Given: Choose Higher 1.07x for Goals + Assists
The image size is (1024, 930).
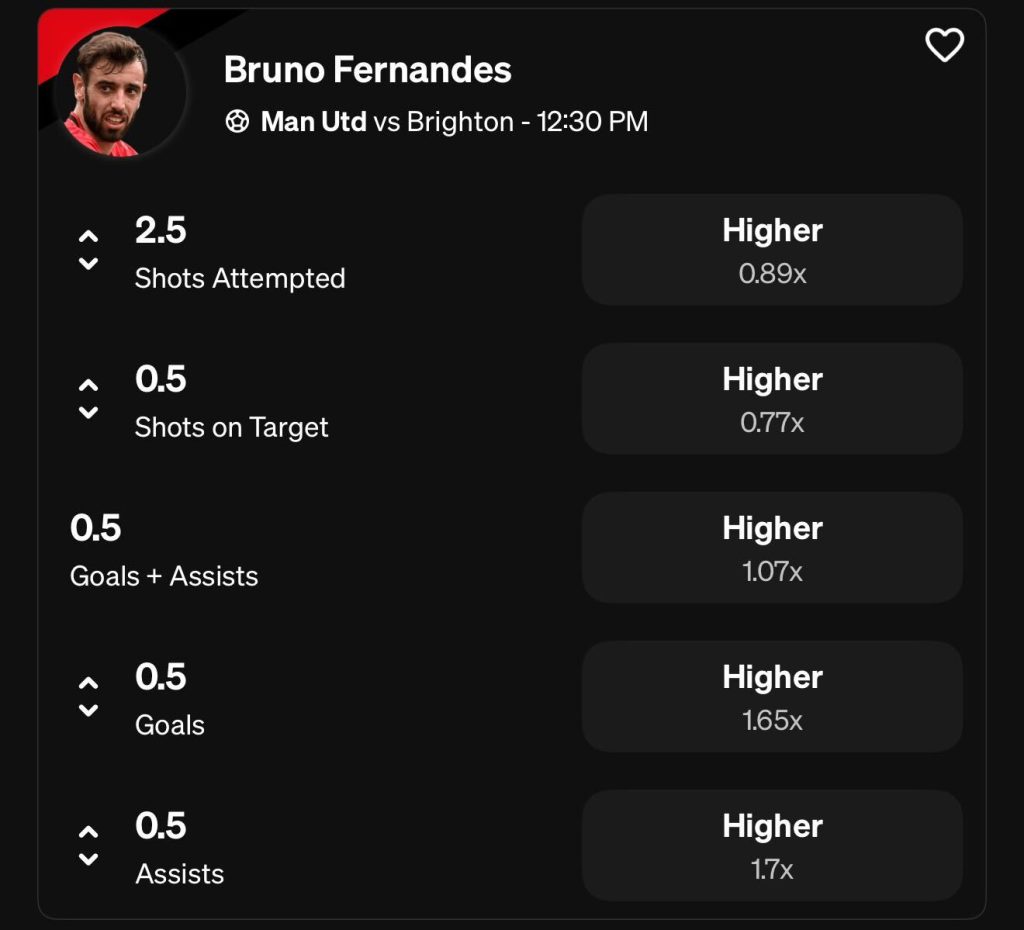Looking at the screenshot, I should 772,548.
